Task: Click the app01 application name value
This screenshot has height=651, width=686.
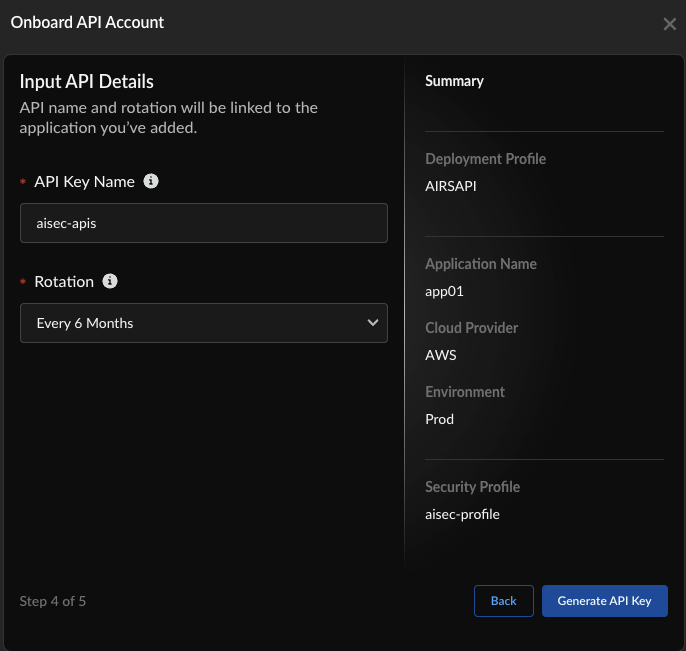Action: pyautogui.click(x=444, y=292)
